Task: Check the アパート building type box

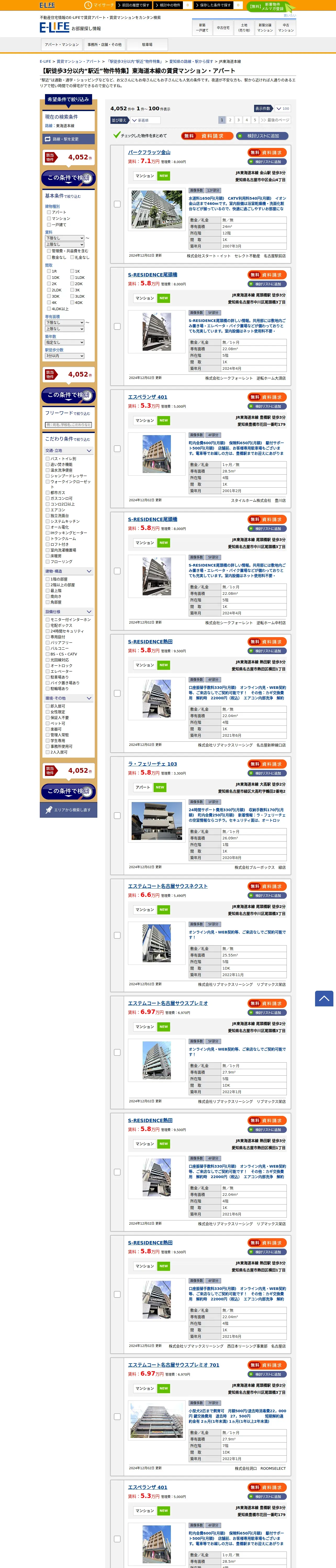Action: click(x=49, y=212)
